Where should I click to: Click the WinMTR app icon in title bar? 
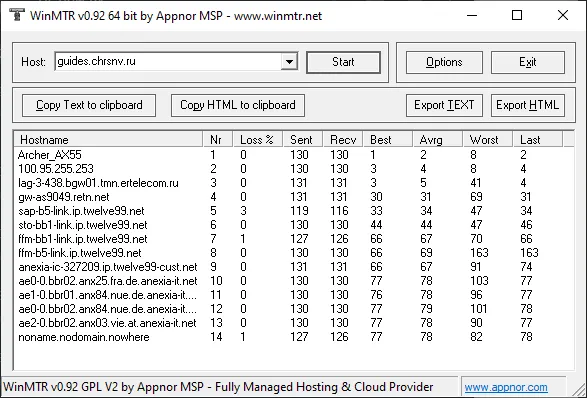point(16,15)
